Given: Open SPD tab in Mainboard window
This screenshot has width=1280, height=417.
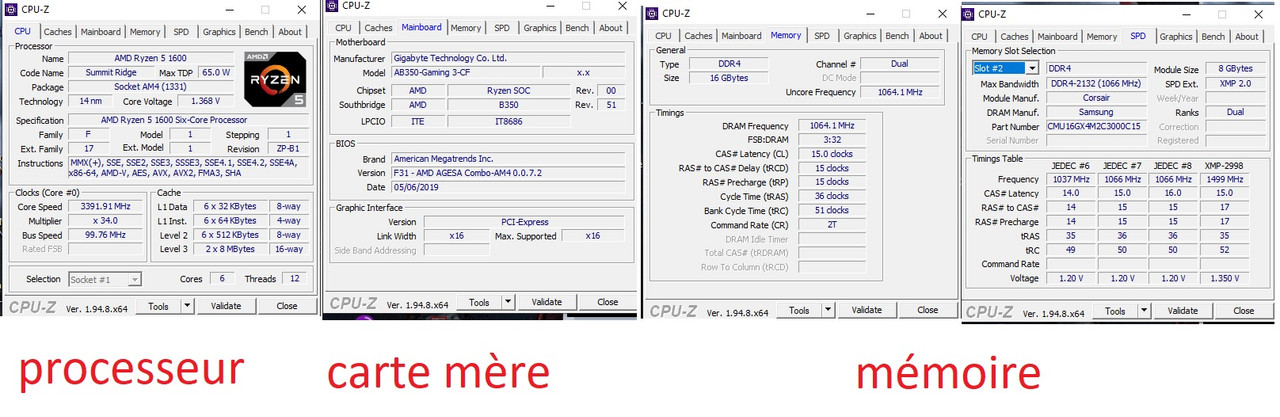Looking at the screenshot, I should [x=502, y=28].
